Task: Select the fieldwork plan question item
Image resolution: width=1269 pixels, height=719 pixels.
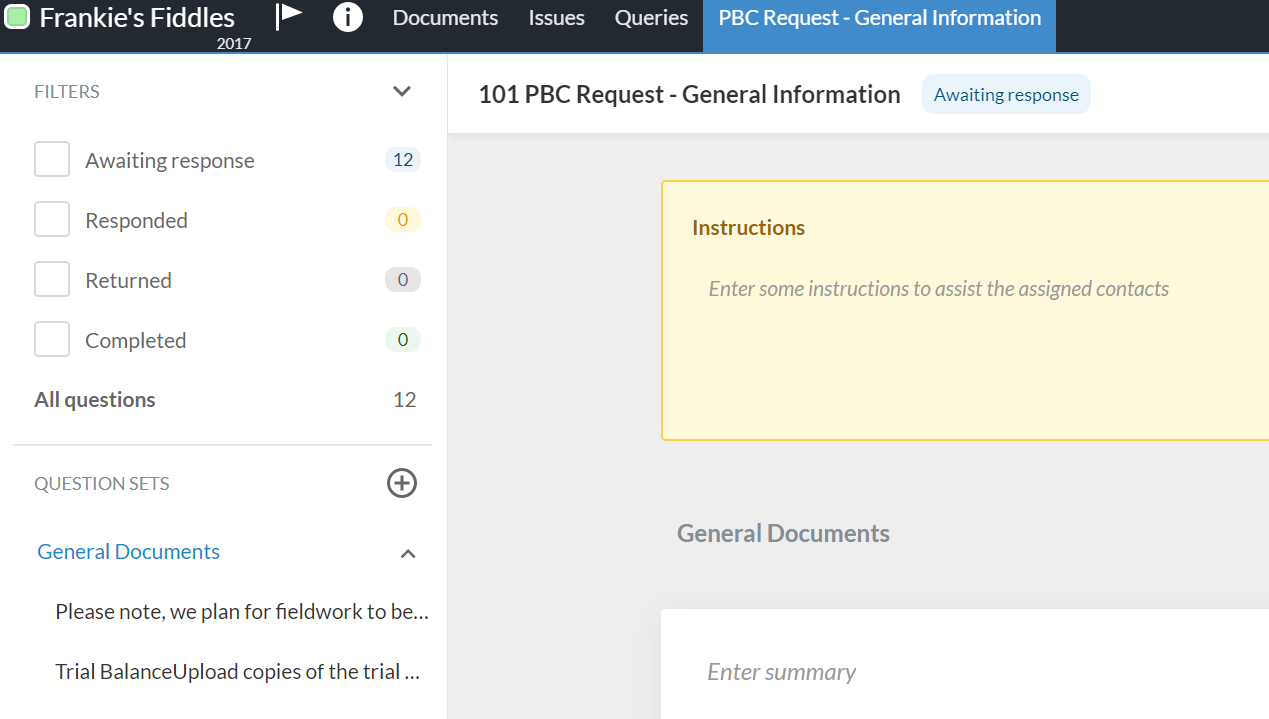Action: 241,611
